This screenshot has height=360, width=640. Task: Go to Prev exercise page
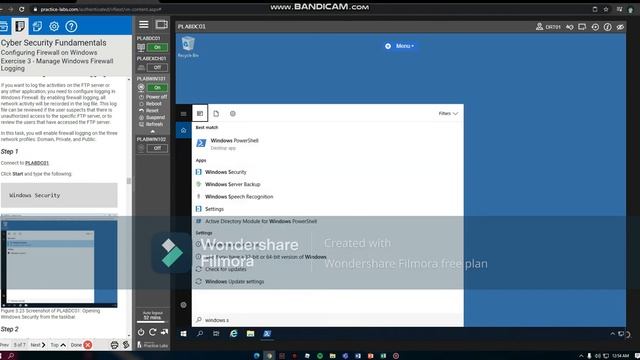4,345
